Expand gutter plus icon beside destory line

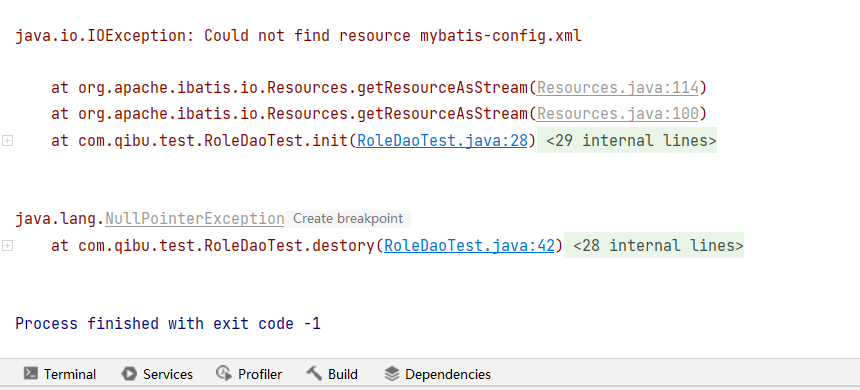click(7, 245)
